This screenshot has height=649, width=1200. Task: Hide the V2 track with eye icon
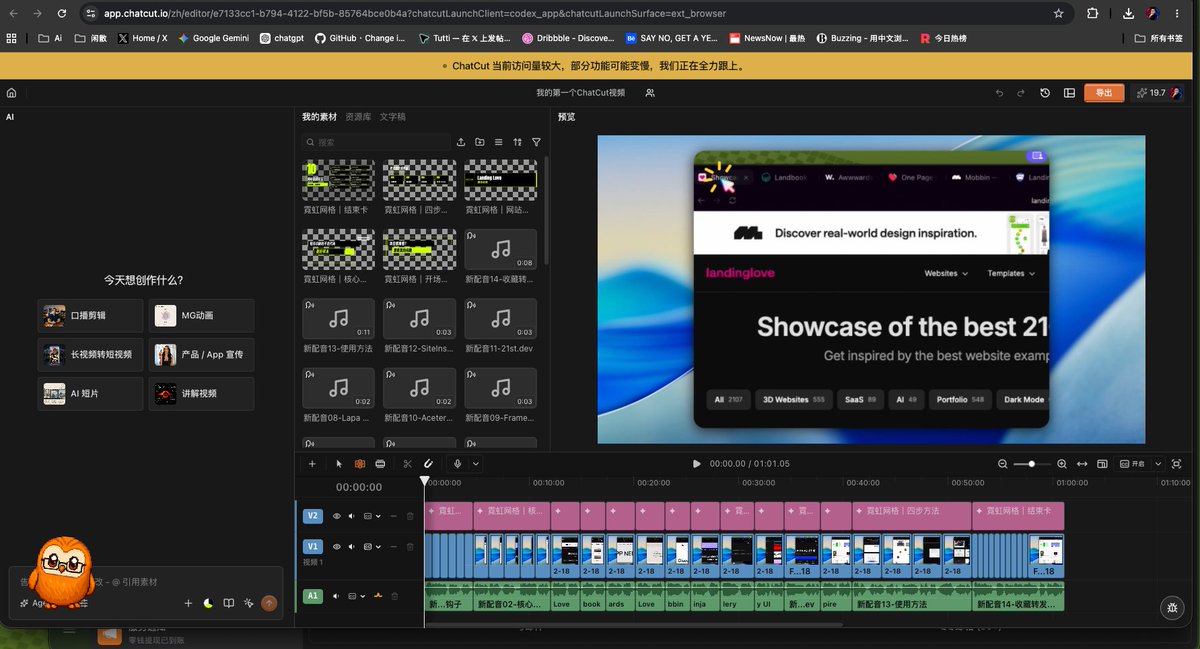[x=337, y=516]
